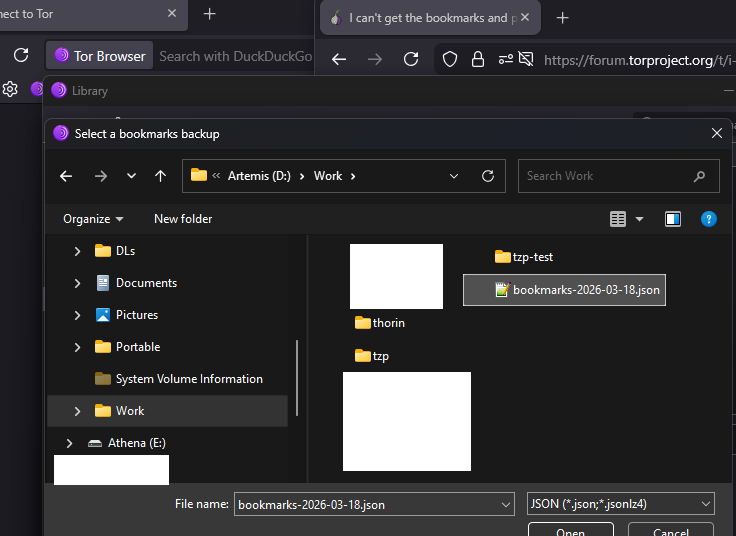The height and width of the screenshot is (536, 736).
Task: Click the forum.torproject.org URL
Action: pos(640,60)
